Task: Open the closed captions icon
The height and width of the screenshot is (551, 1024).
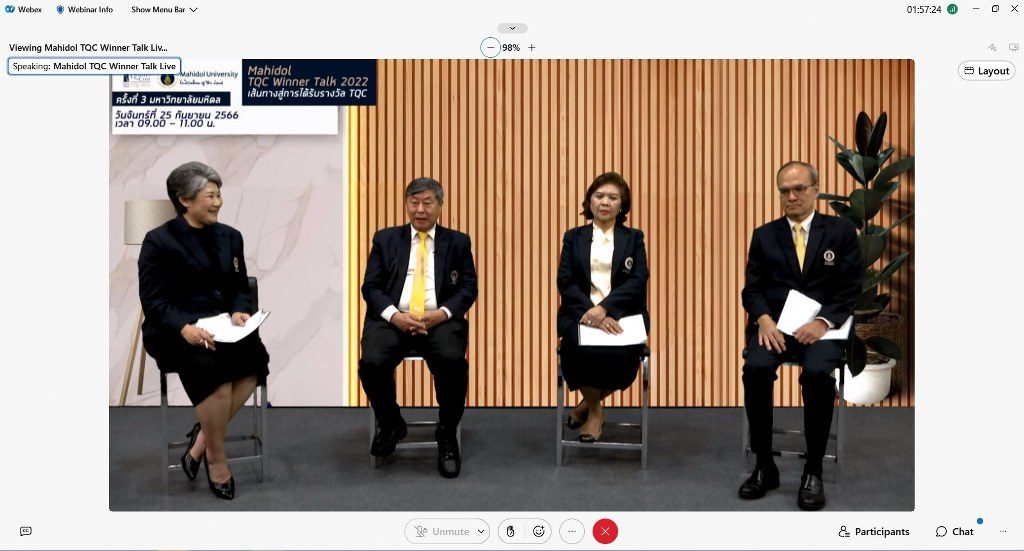Action: (x=25, y=531)
